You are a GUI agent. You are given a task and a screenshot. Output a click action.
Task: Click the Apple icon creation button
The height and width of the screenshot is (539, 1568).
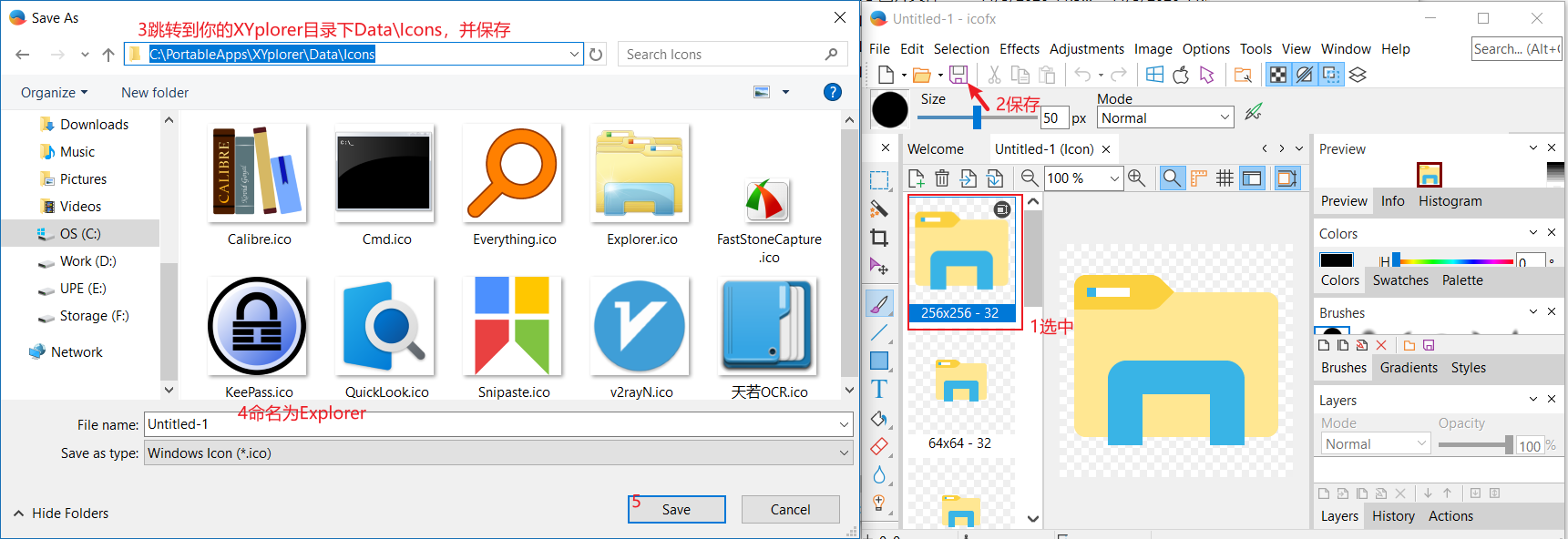1181,75
